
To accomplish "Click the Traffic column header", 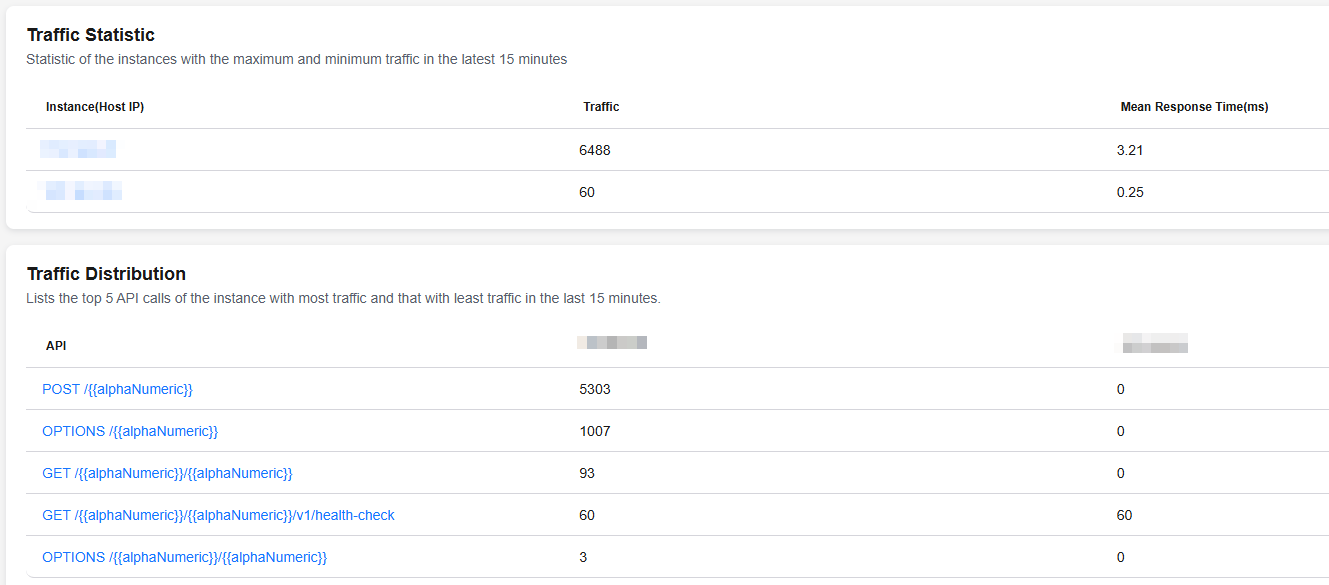I will pos(601,107).
